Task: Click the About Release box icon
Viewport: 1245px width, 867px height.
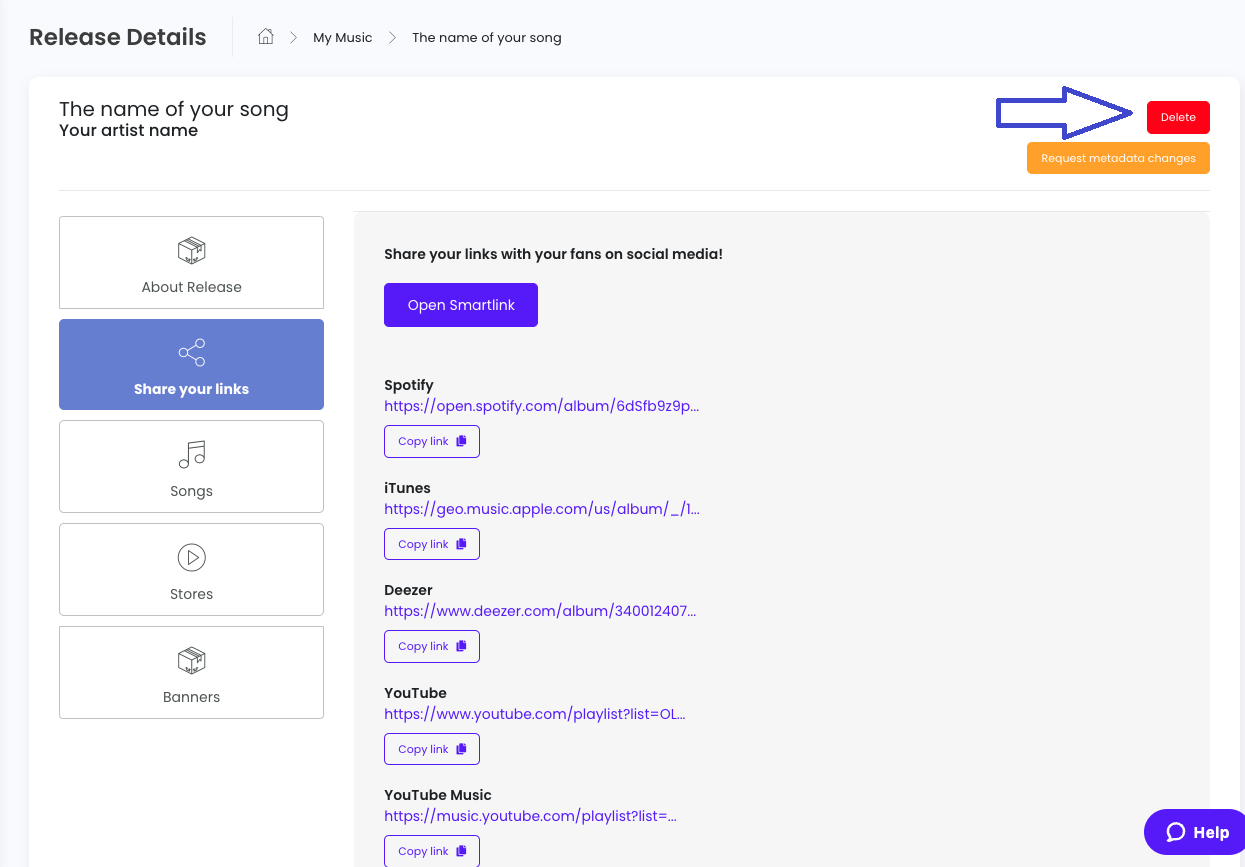Action: coord(191,250)
